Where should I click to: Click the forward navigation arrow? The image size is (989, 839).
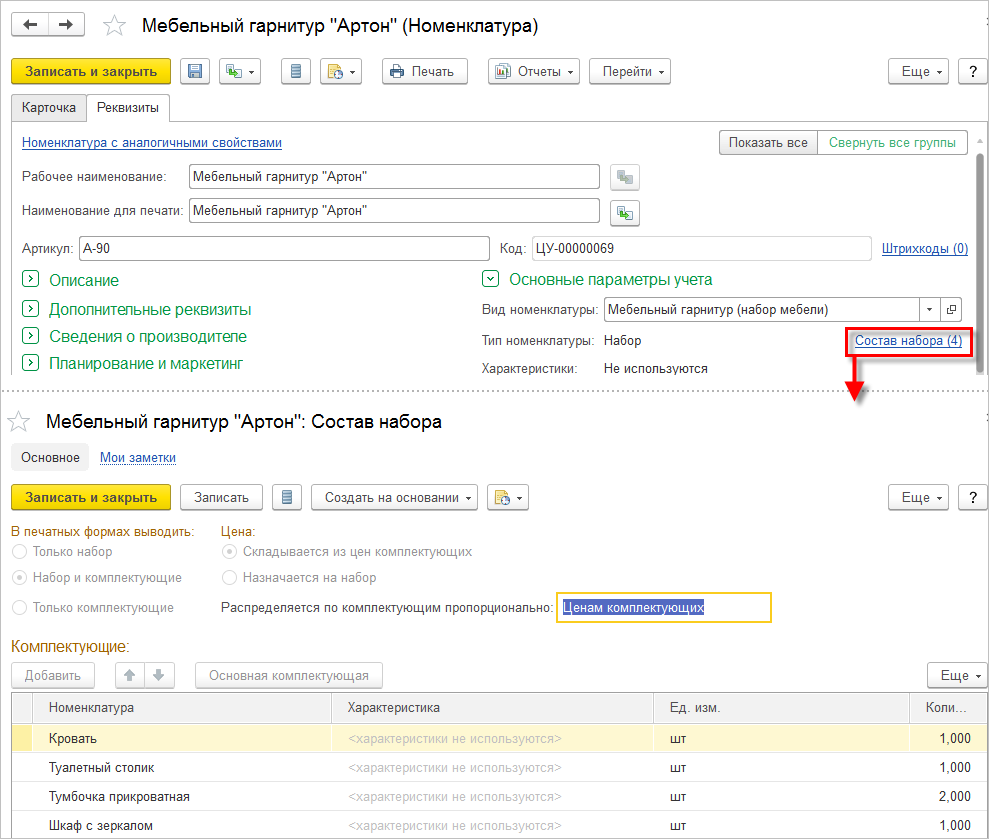click(x=66, y=25)
